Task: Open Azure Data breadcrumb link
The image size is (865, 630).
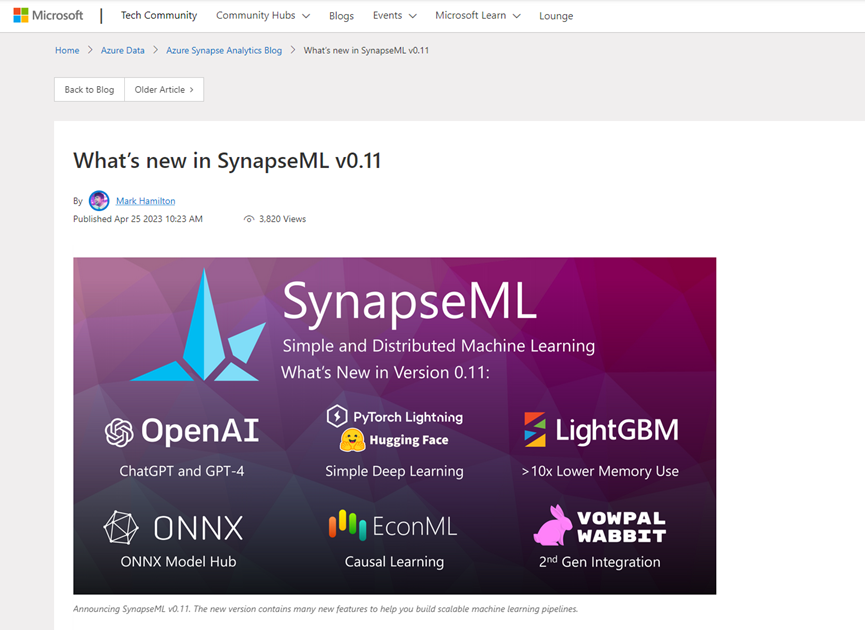Action: (x=122, y=50)
